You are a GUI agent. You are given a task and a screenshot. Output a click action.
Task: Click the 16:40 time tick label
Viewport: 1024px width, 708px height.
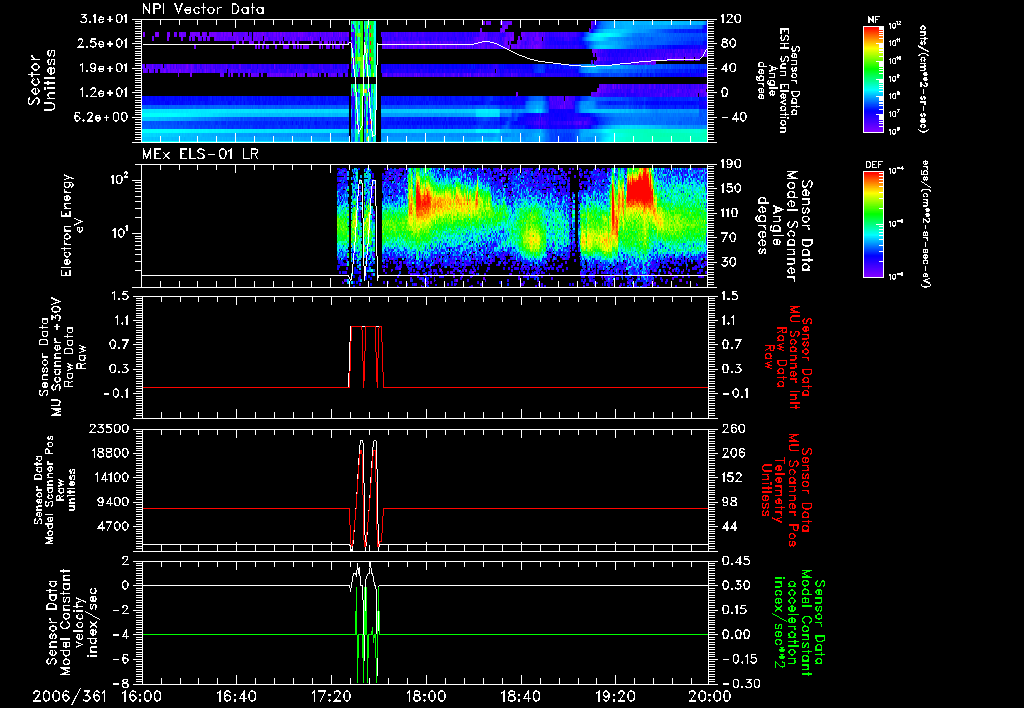pyautogui.click(x=237, y=696)
